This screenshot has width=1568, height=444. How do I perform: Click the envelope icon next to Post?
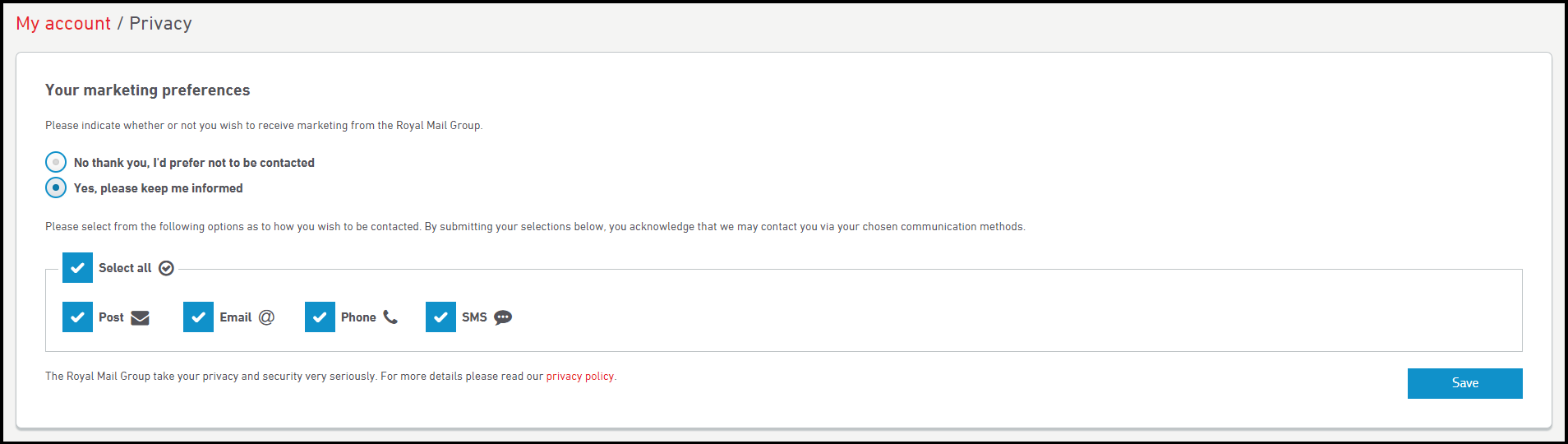[140, 317]
